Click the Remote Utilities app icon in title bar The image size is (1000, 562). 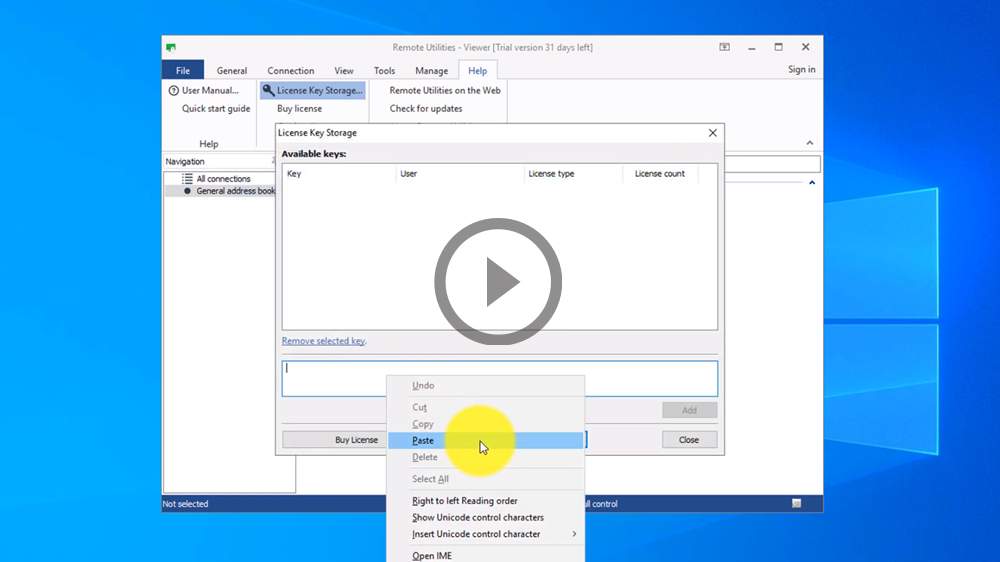tap(171, 47)
